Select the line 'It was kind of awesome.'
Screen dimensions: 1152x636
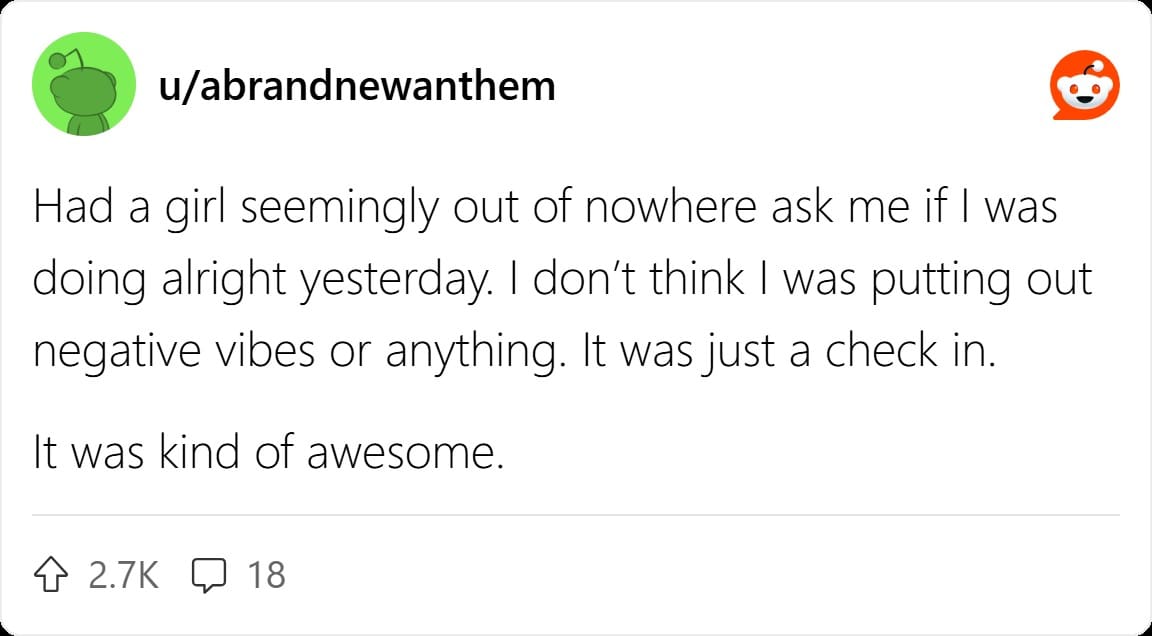(269, 453)
